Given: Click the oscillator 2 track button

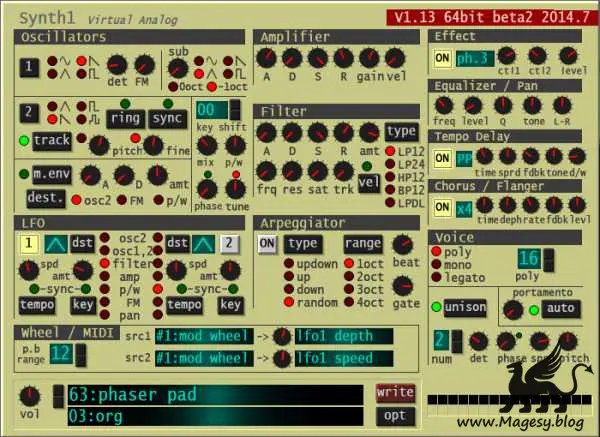Looking at the screenshot, I should [x=52, y=140].
